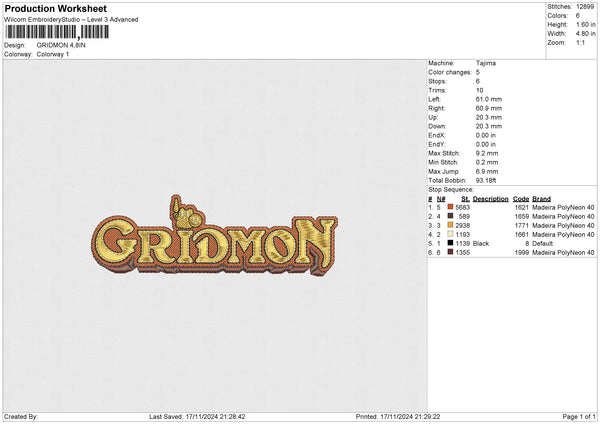Click the Printed timestamp '17/11/2024 21:29:22'

[x=410, y=417]
